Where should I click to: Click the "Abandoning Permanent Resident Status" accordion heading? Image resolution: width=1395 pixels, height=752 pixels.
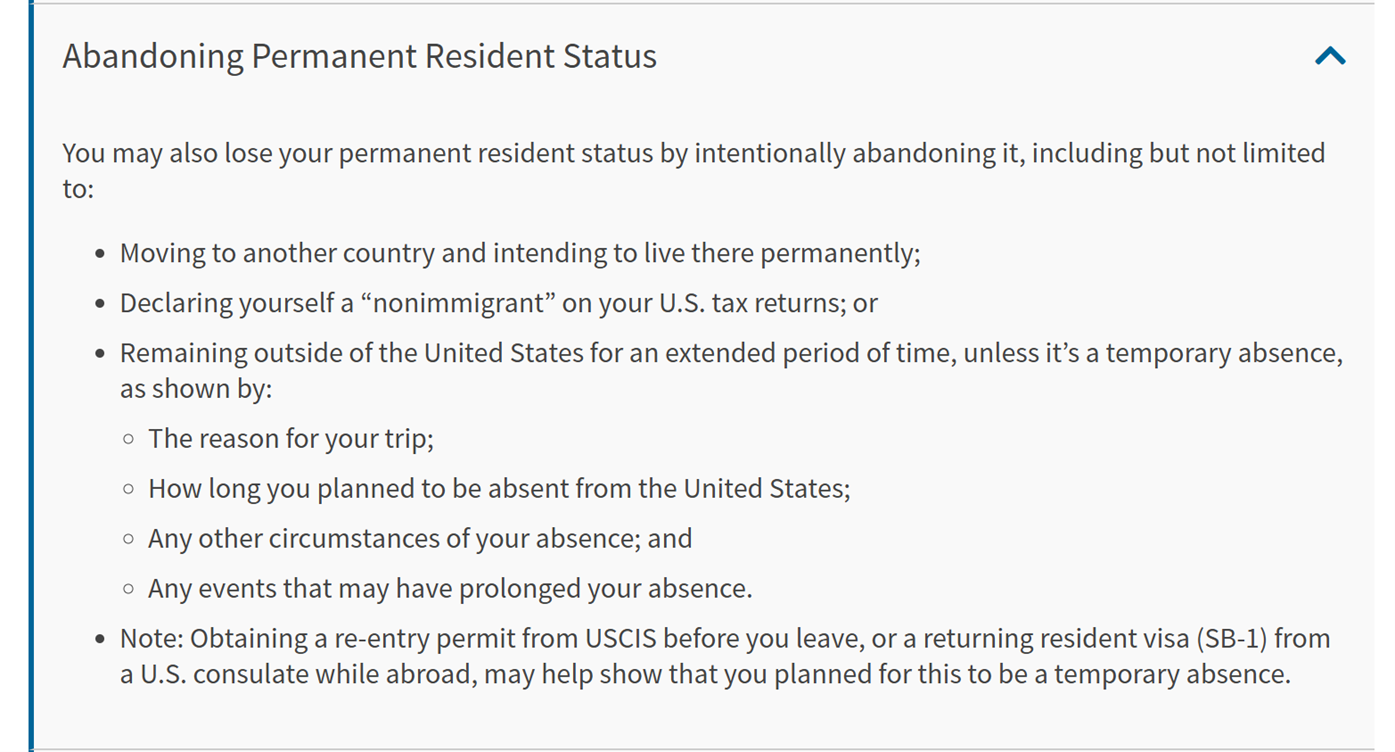tap(359, 56)
